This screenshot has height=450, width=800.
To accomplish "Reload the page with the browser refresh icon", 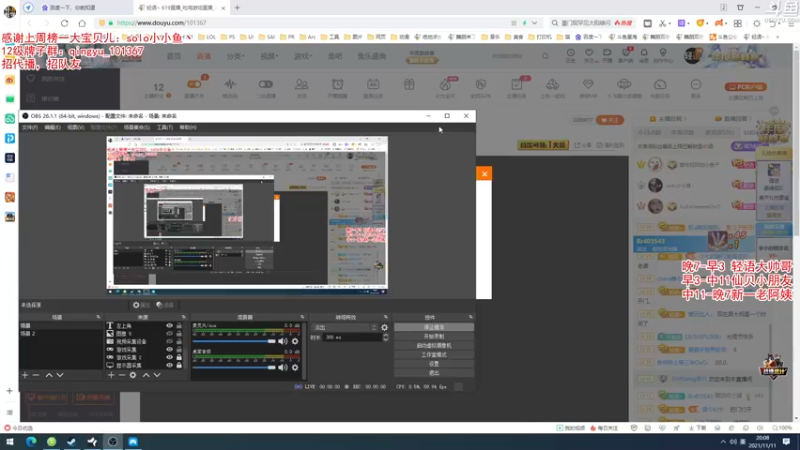I will 64,23.
